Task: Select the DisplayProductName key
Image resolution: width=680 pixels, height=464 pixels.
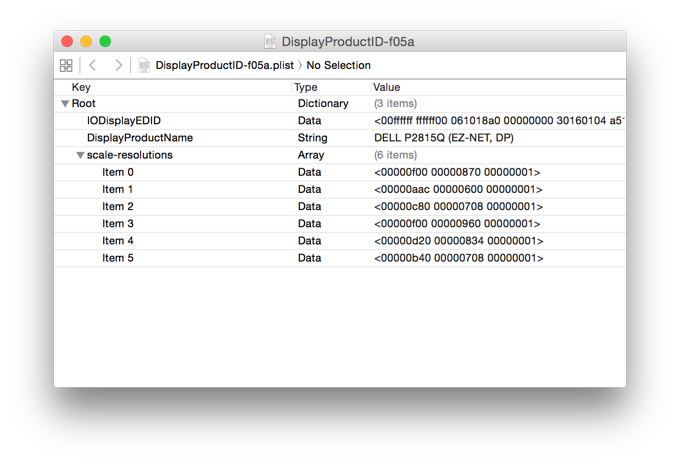Action: (x=140, y=138)
